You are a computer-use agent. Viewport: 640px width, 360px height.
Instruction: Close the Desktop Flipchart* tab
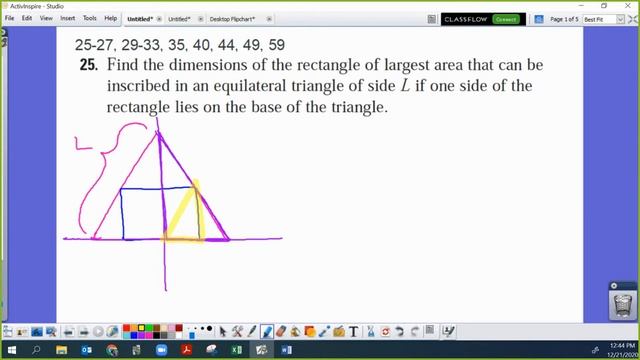coord(269,19)
